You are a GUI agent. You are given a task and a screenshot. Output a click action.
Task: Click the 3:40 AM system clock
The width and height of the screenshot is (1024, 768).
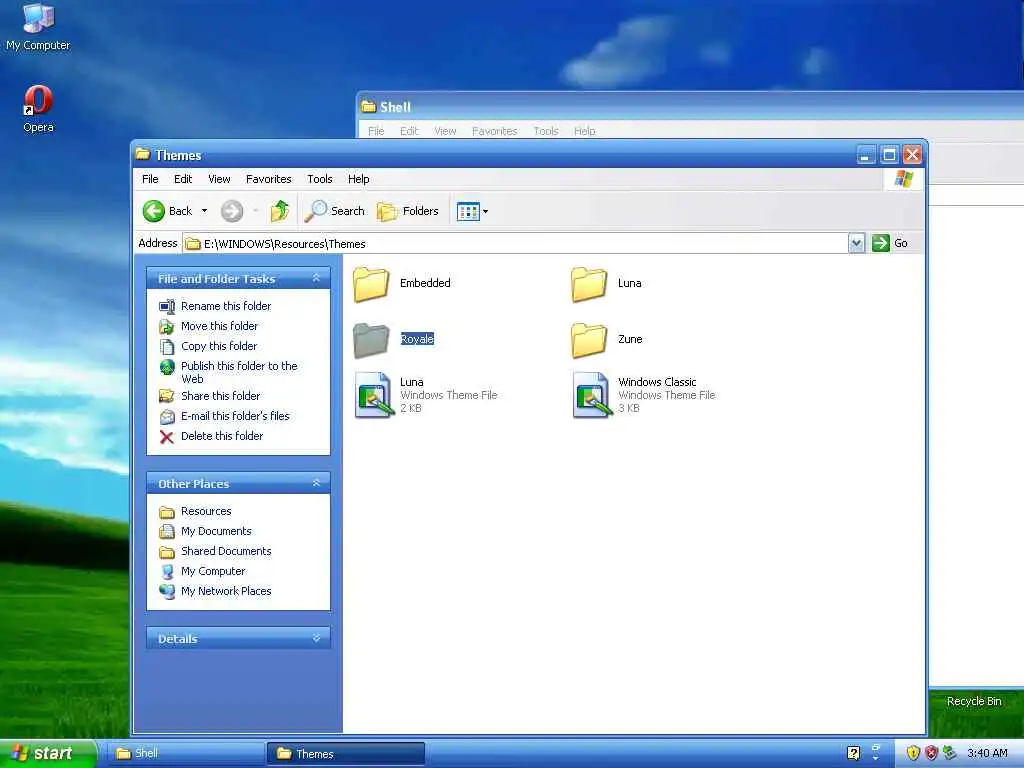coord(987,753)
